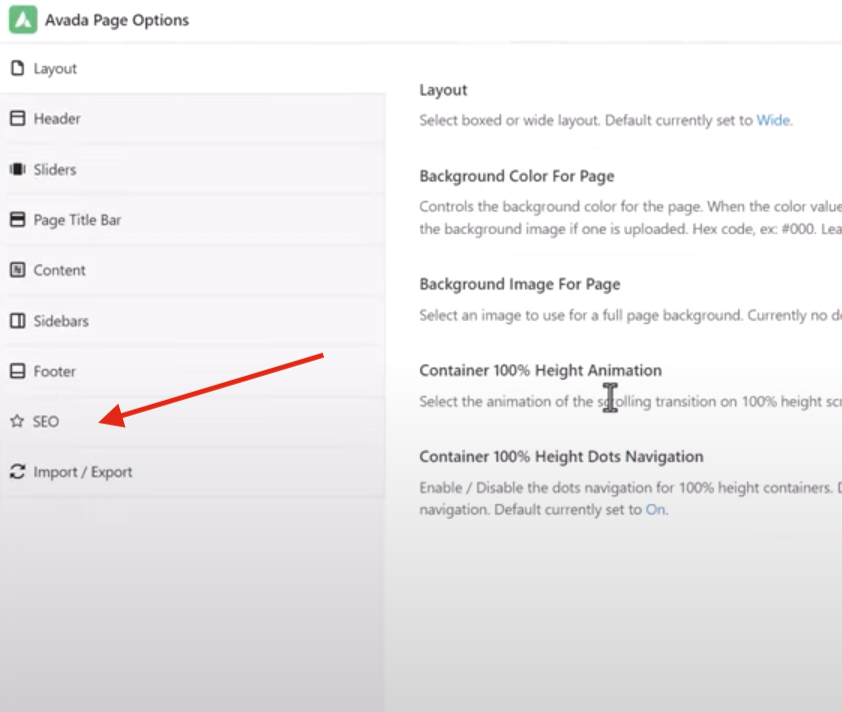Click the Select boxed or wide layout description

(x=606, y=120)
